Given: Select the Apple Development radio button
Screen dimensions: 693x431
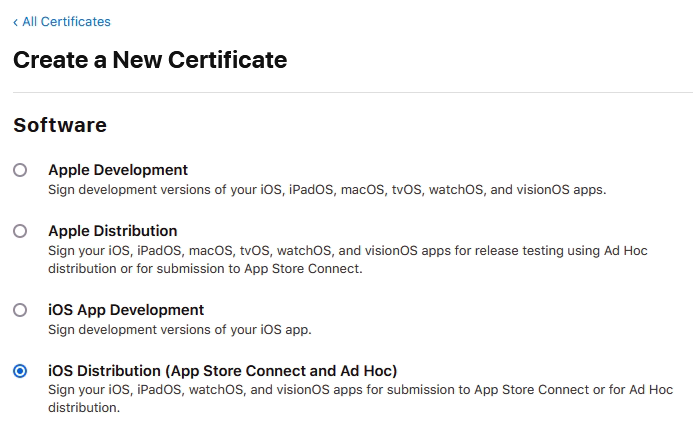Looking at the screenshot, I should pos(20,170).
